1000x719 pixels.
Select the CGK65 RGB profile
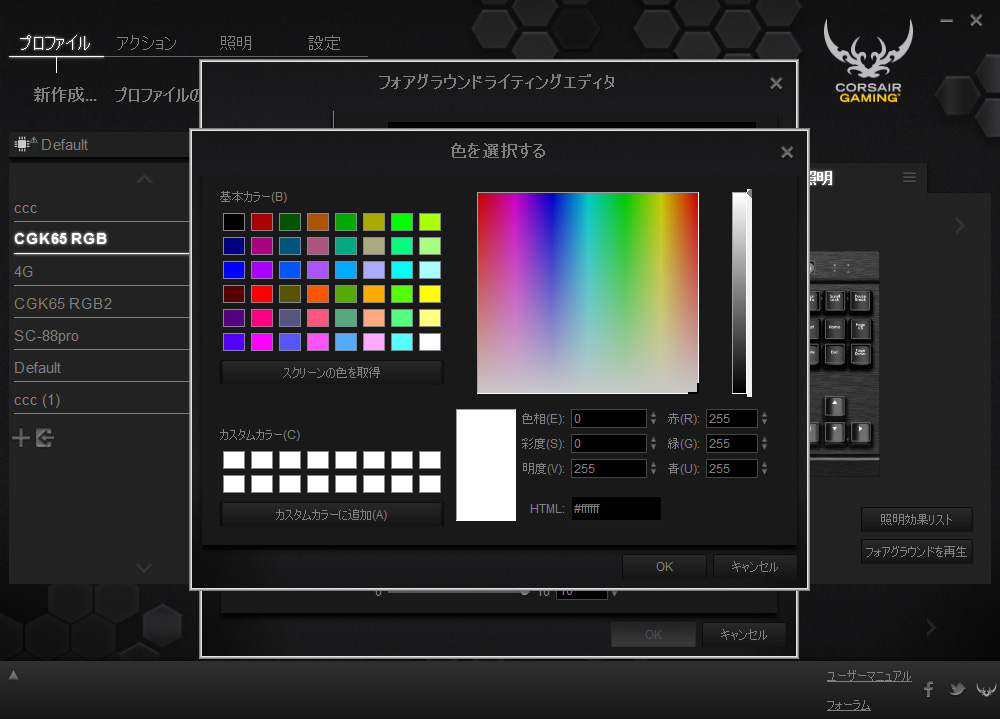pos(101,239)
